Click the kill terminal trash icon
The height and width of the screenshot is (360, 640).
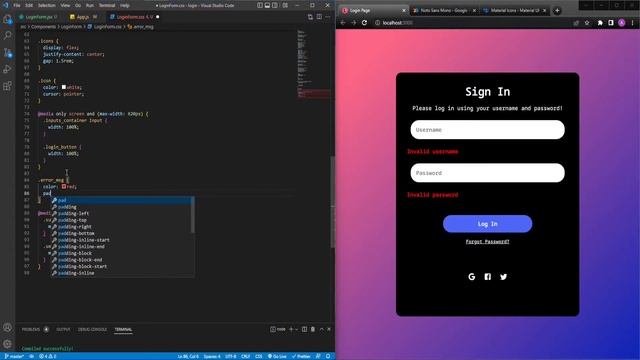tap(313, 329)
